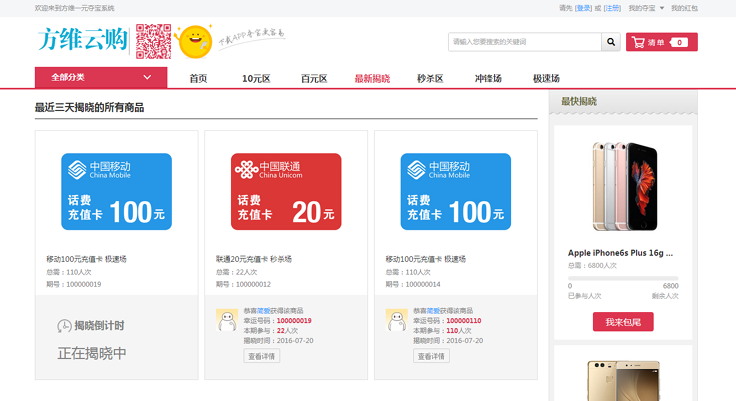The image size is (736, 401).
Task: Click the 方维云购 site logo
Action: 83,39
